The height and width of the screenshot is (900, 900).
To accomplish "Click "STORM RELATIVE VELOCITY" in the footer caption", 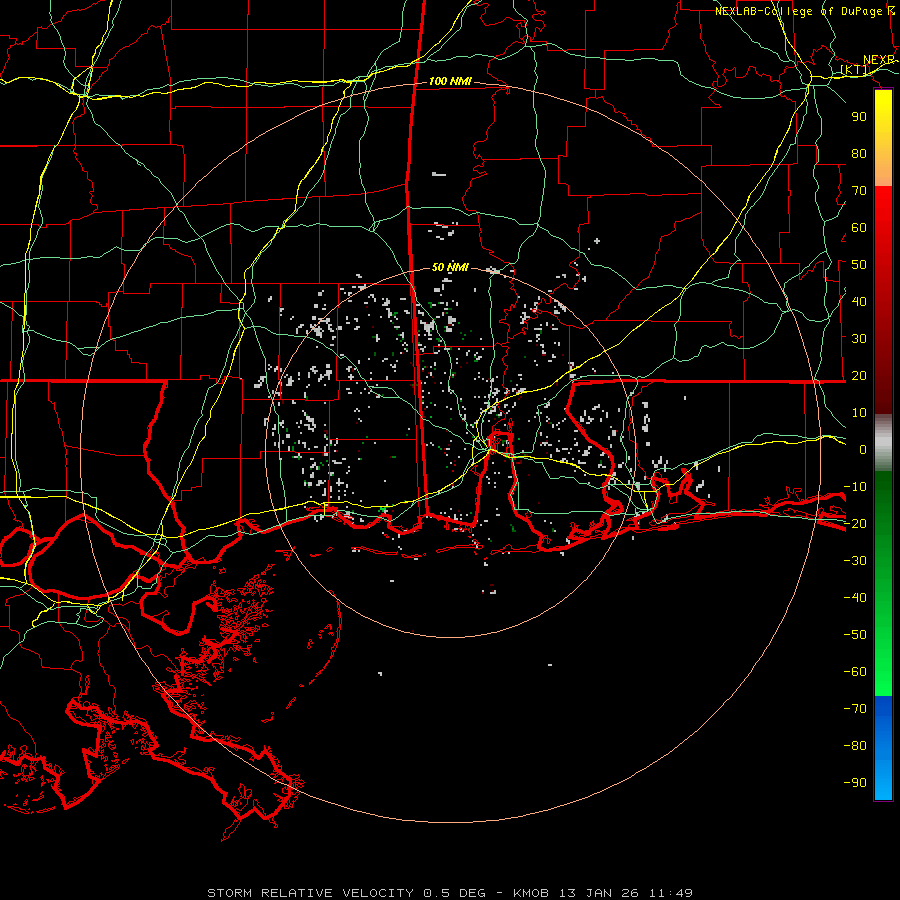I will click(x=310, y=893).
